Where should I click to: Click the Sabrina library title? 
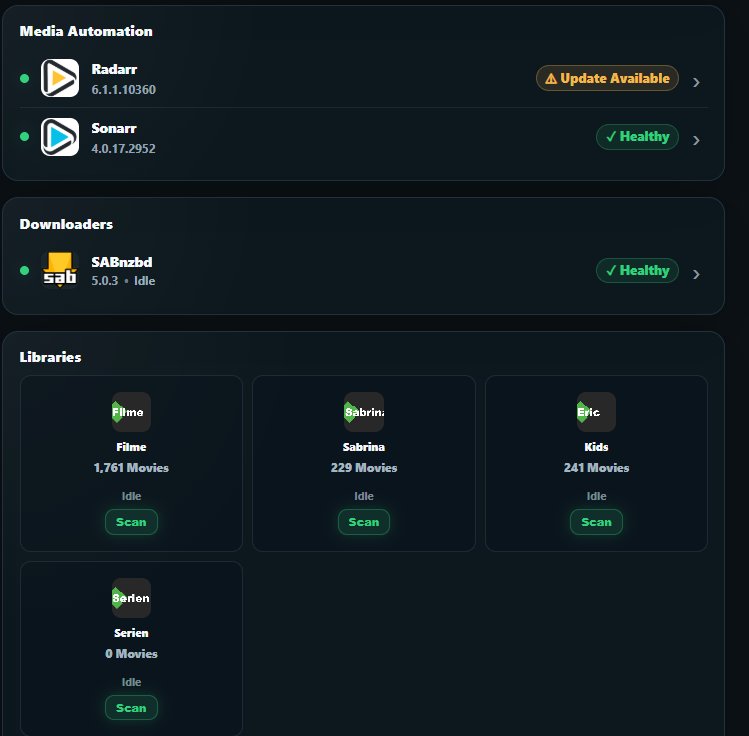(364, 447)
